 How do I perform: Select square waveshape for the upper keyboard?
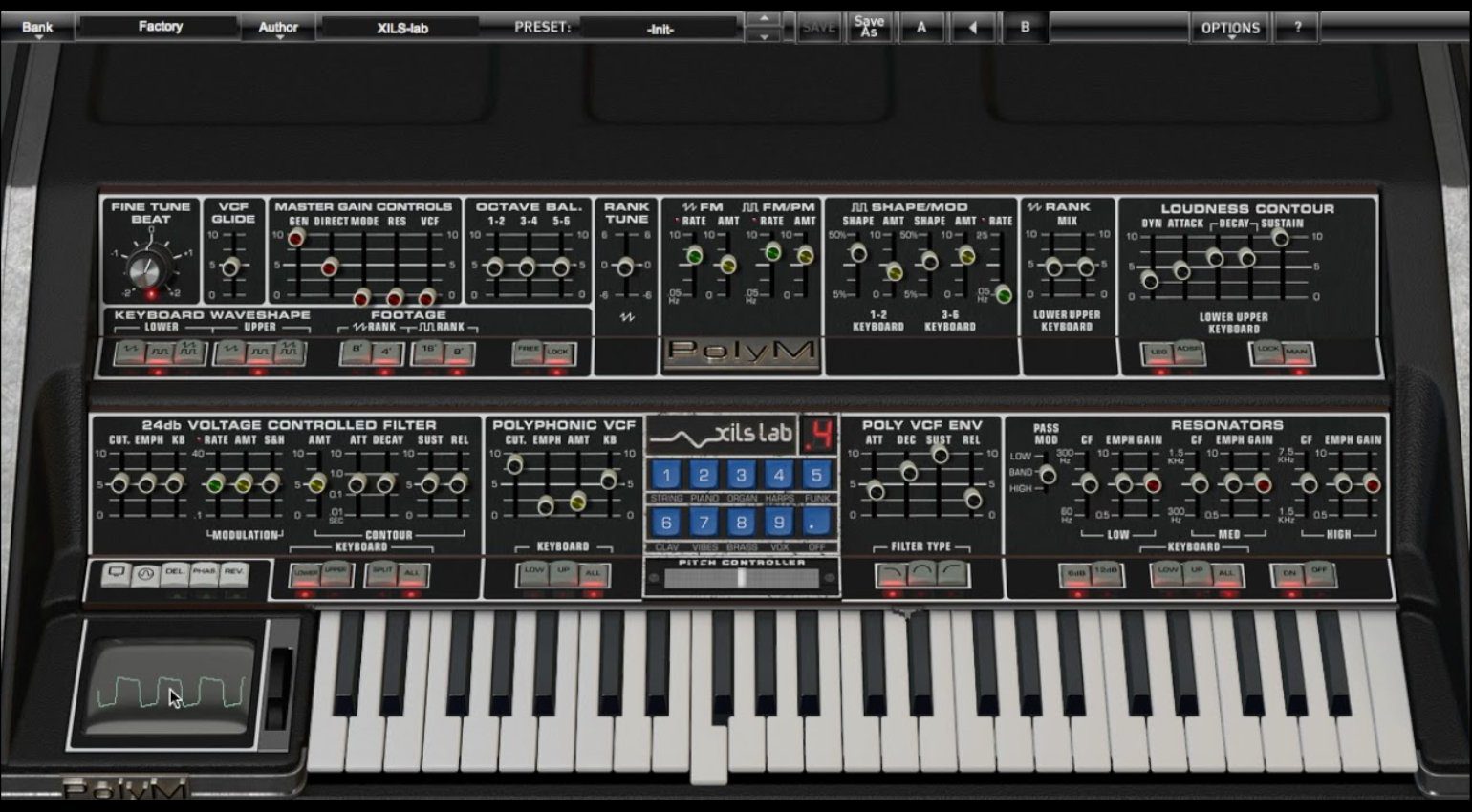[258, 353]
